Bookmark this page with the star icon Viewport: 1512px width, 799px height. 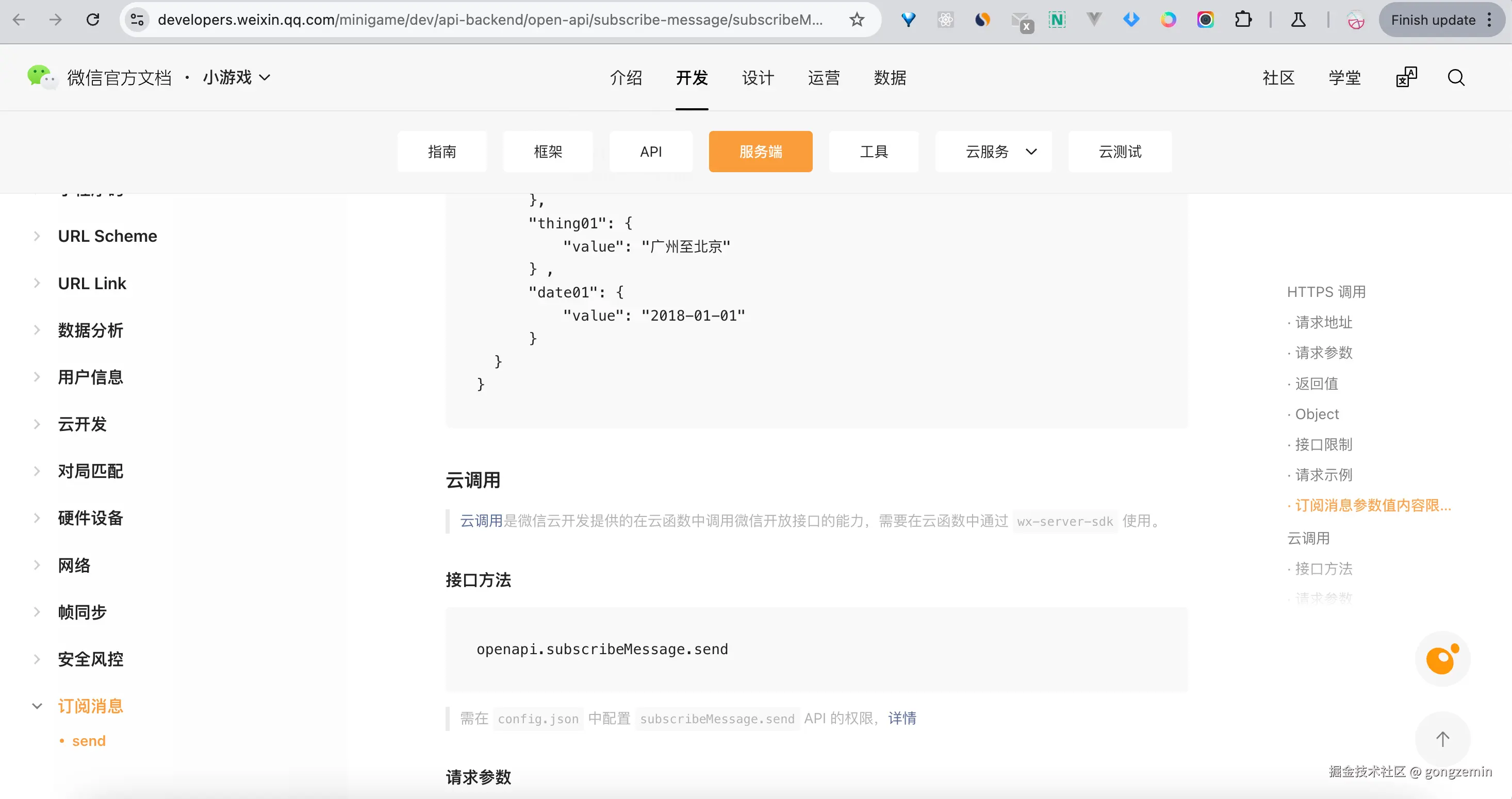(857, 20)
